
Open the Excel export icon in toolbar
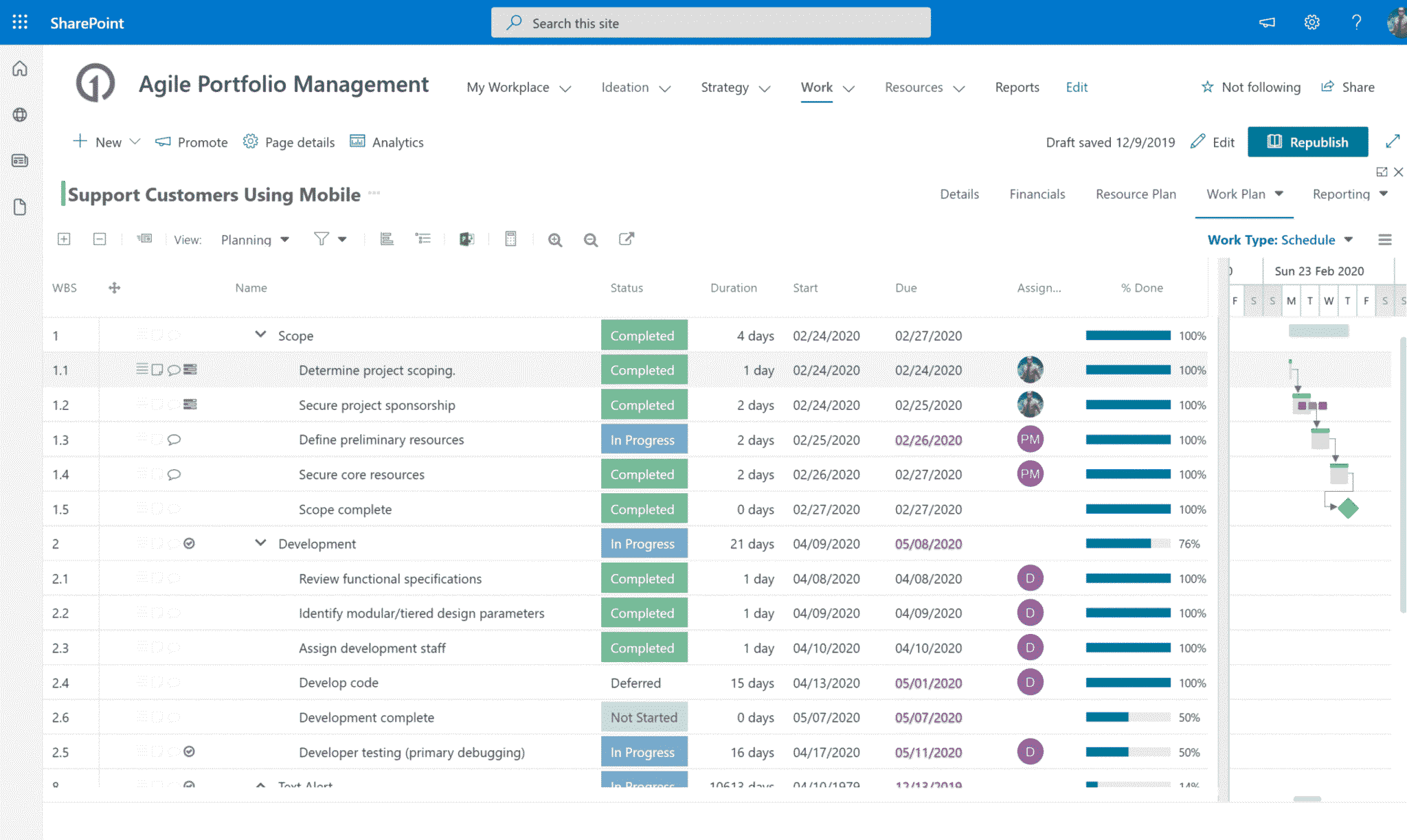[466, 239]
